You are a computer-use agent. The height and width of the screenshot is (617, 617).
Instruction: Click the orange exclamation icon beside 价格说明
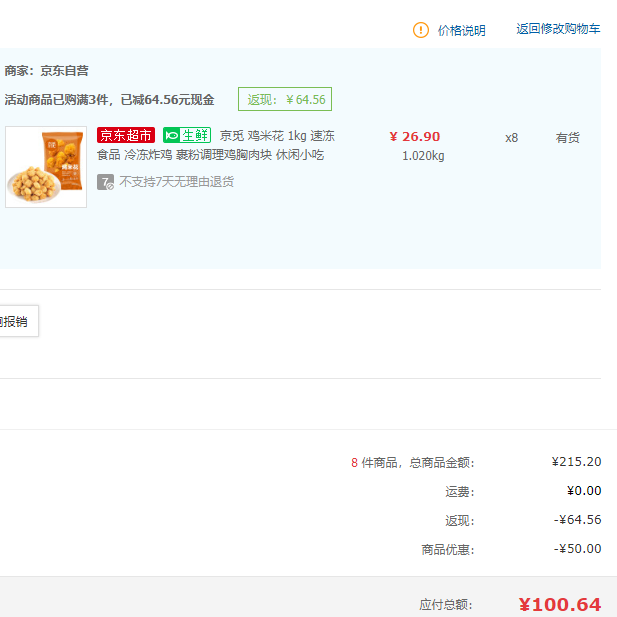421,30
